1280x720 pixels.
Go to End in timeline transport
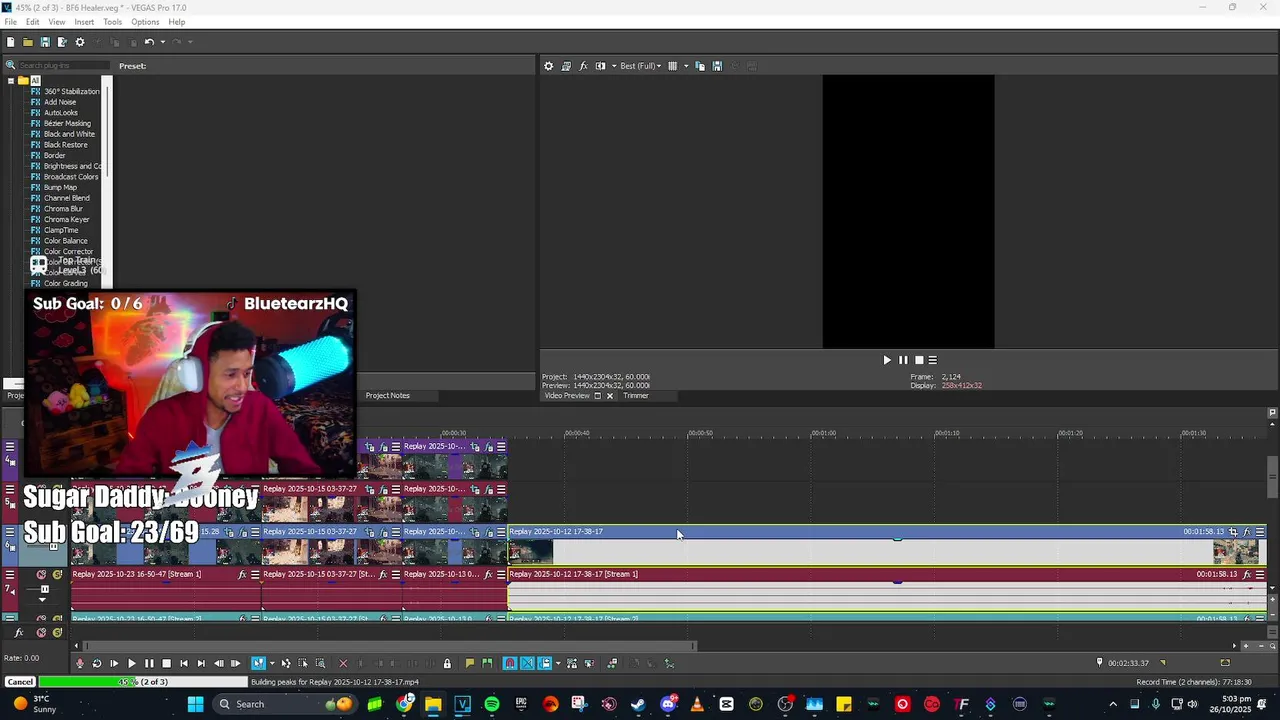pyautogui.click(x=201, y=663)
